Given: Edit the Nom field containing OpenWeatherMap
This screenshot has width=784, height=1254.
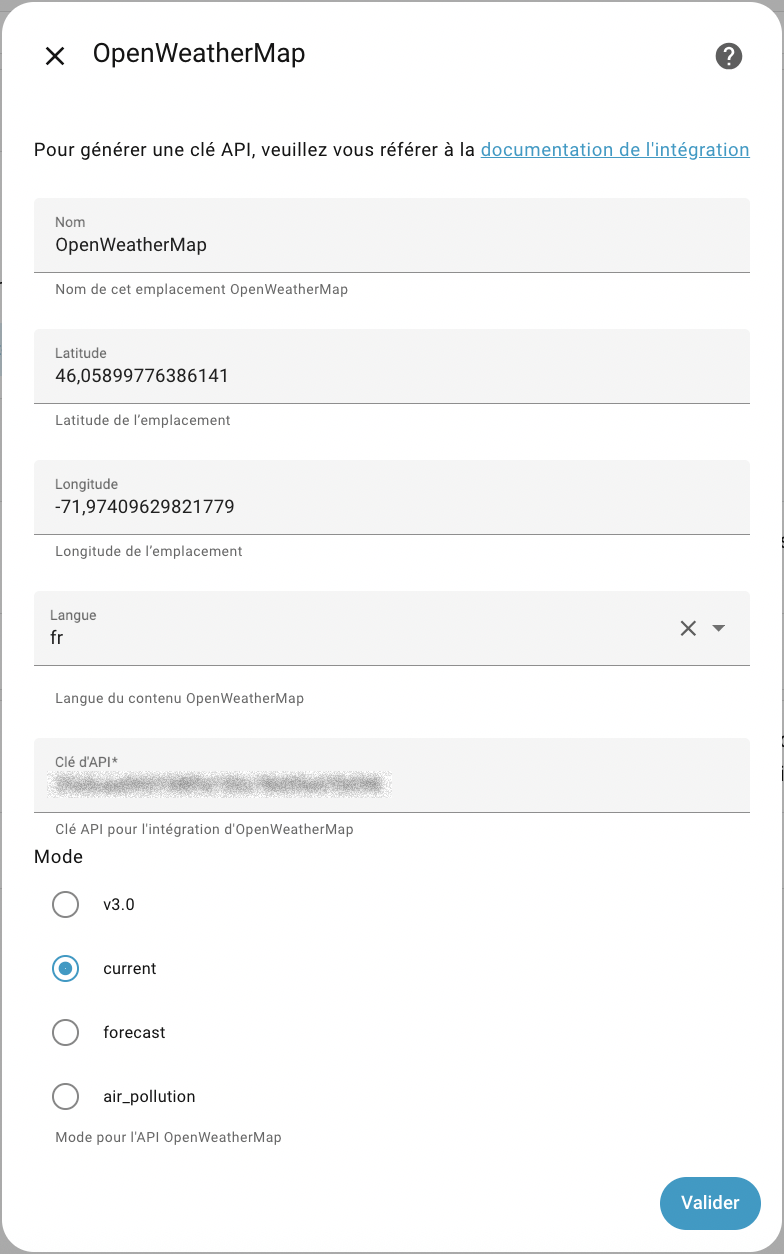Looking at the screenshot, I should (392, 235).
